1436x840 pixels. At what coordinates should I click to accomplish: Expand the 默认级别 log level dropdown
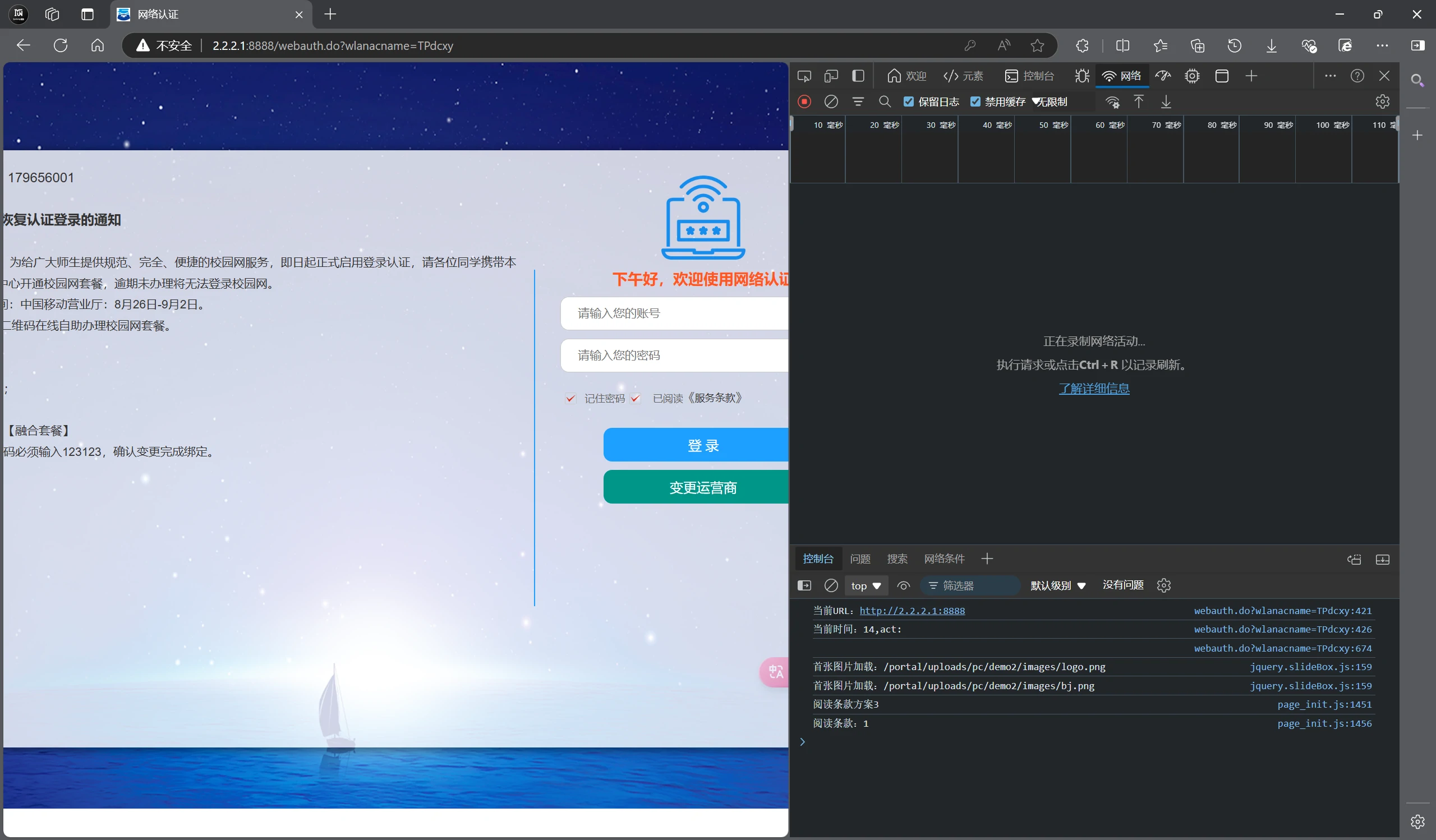click(1057, 585)
